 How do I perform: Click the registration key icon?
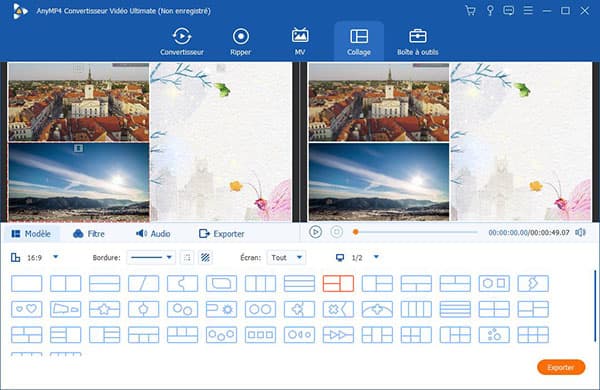coord(490,11)
